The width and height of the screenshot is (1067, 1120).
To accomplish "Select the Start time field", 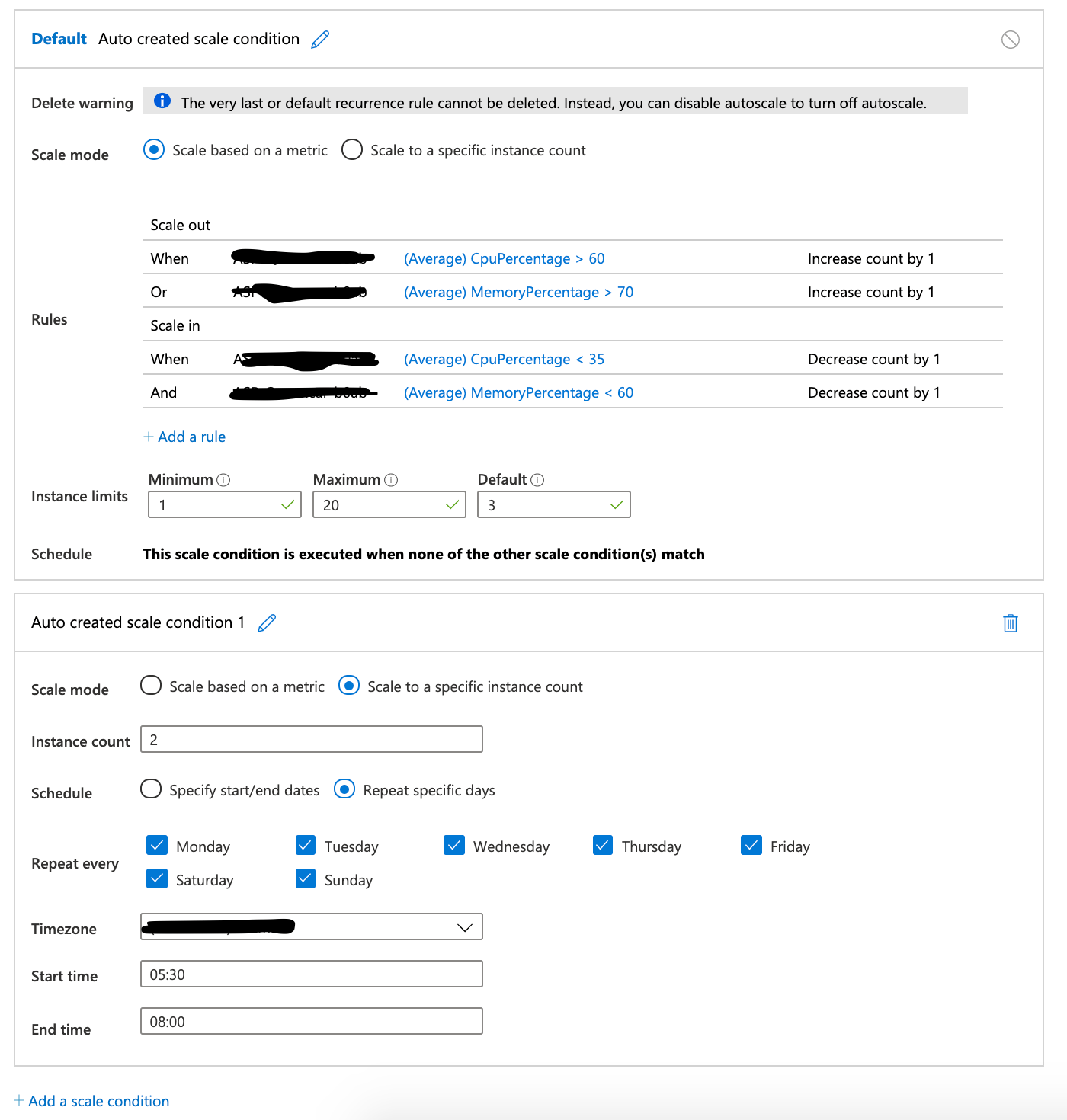I will (311, 973).
